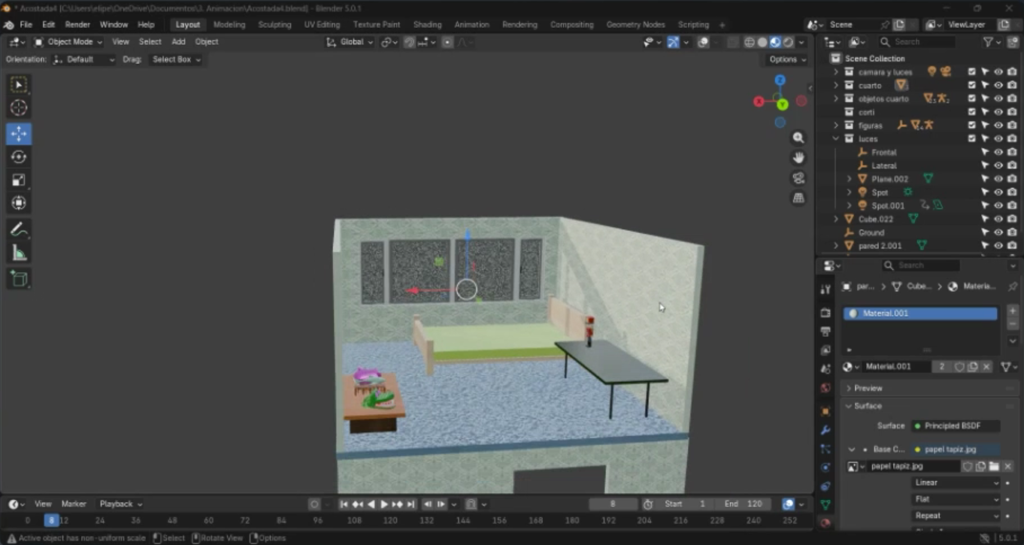Hide the Frontal object with eye icon
1024x545 pixels.
[x=998, y=152]
